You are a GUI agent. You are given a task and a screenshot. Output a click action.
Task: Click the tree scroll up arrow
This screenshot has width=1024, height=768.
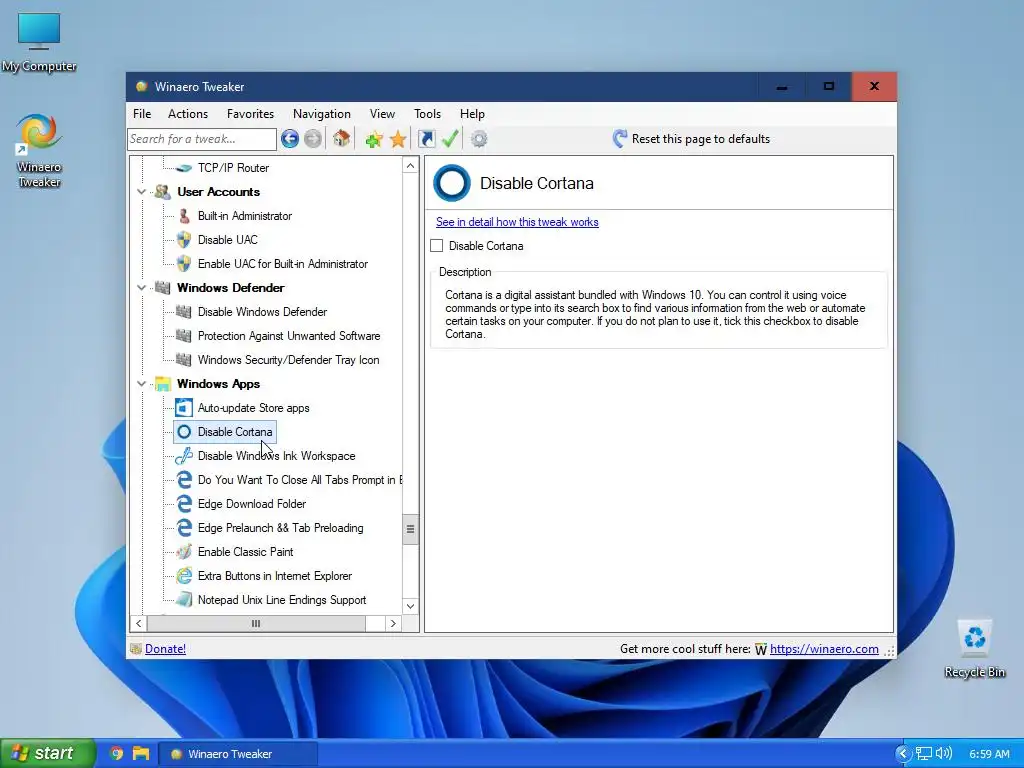[410, 166]
